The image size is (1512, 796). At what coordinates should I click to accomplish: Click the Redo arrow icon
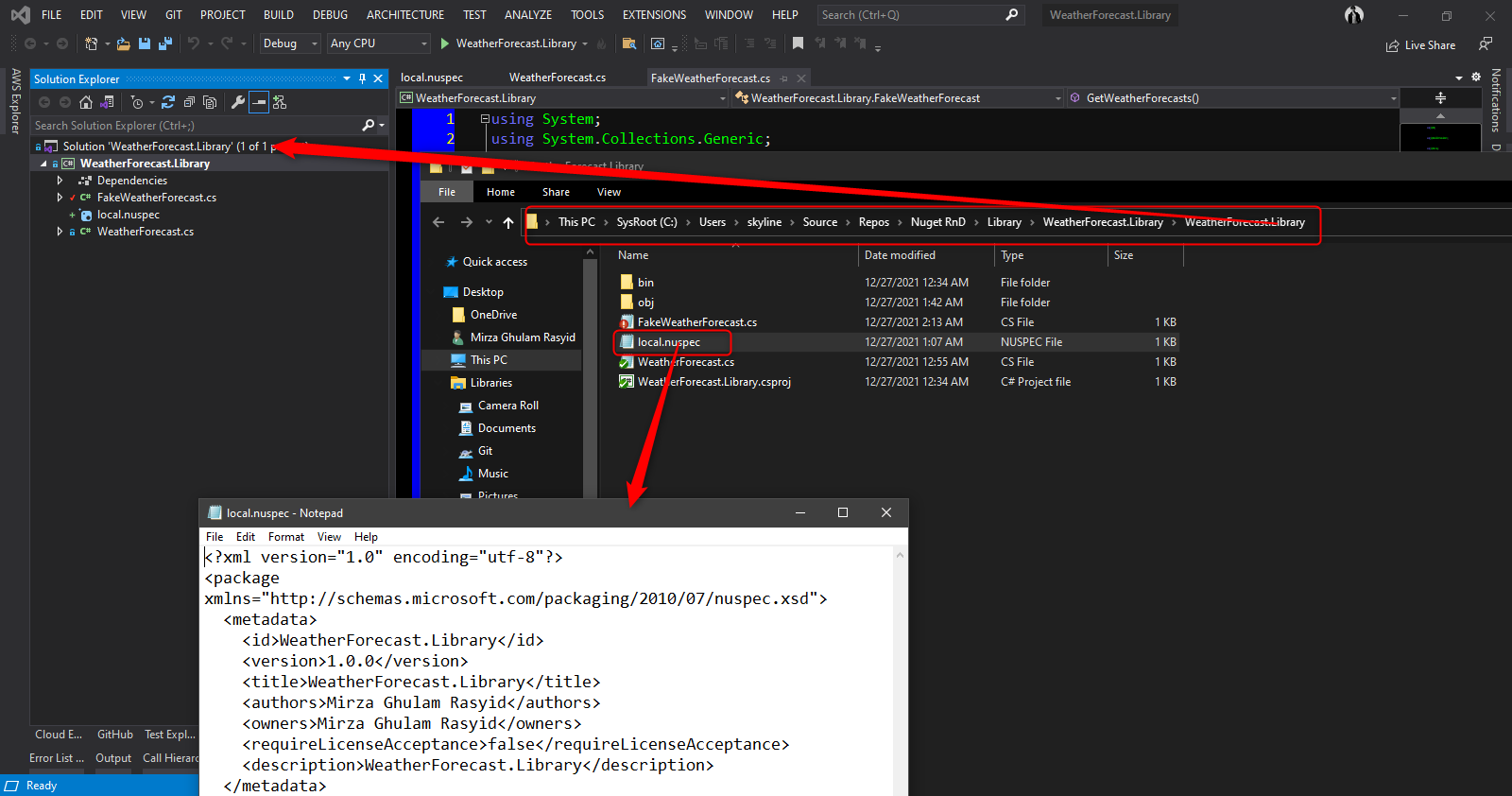point(227,43)
